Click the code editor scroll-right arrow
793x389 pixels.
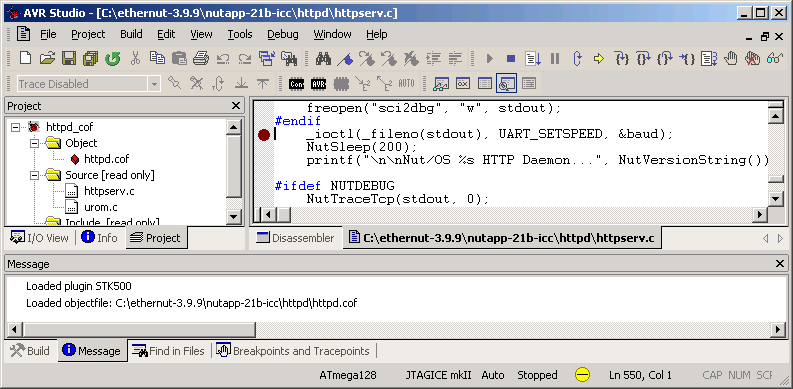(760, 214)
